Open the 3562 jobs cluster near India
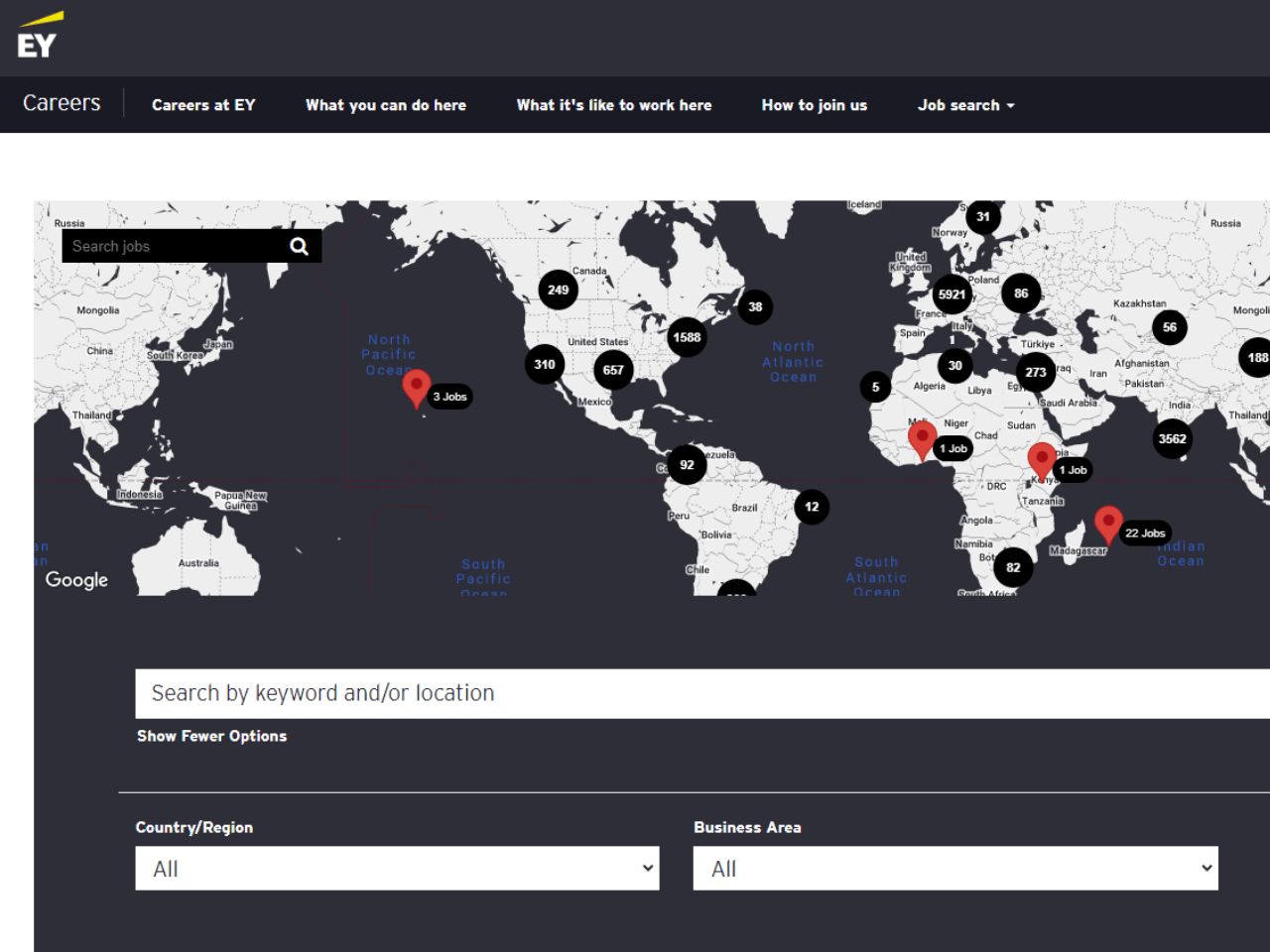This screenshot has height=952, width=1270. [1172, 438]
